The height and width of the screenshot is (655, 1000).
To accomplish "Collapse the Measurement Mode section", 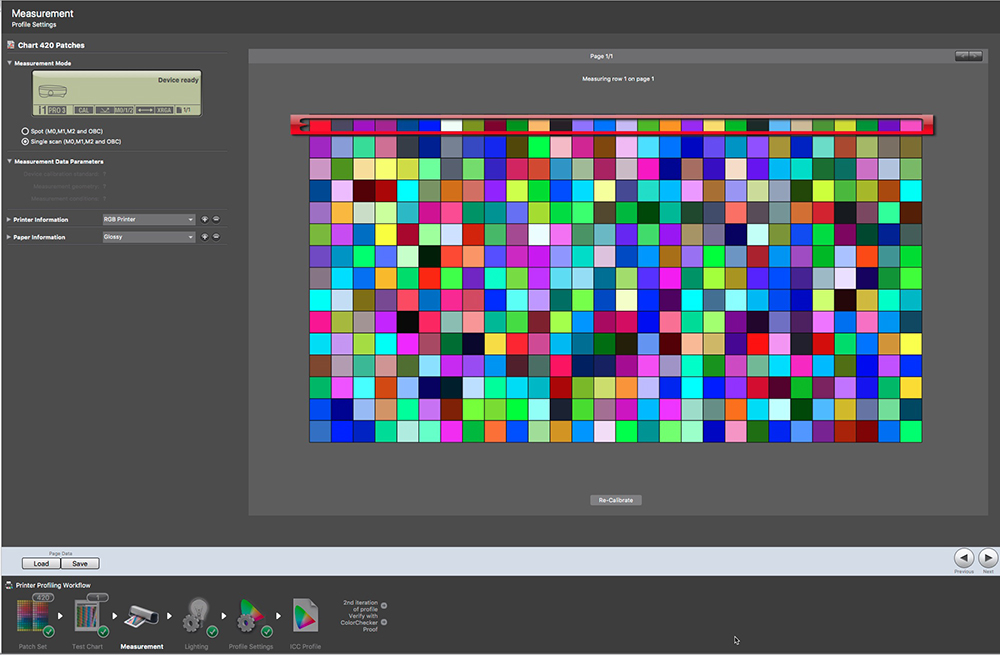I will 10,63.
